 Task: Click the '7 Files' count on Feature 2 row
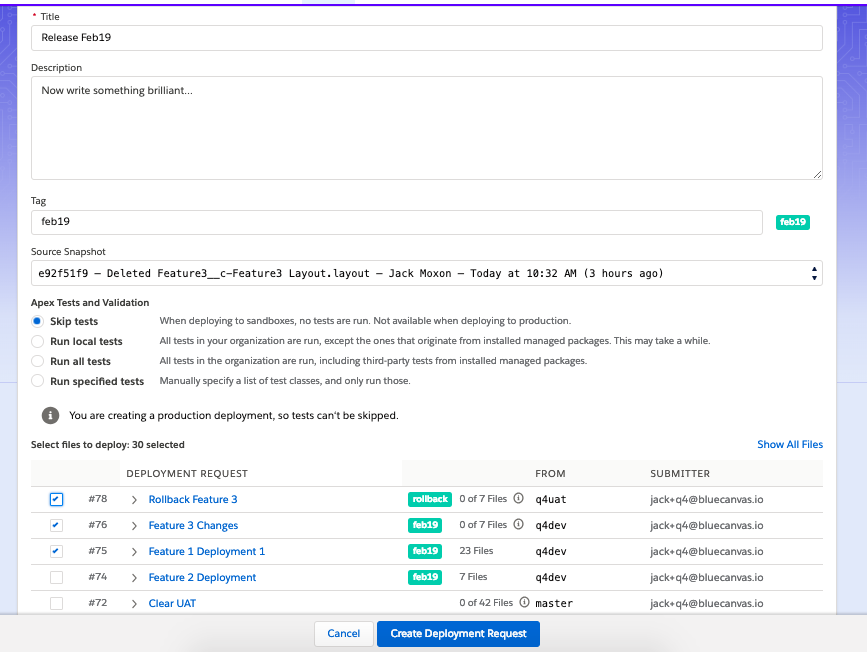point(473,577)
